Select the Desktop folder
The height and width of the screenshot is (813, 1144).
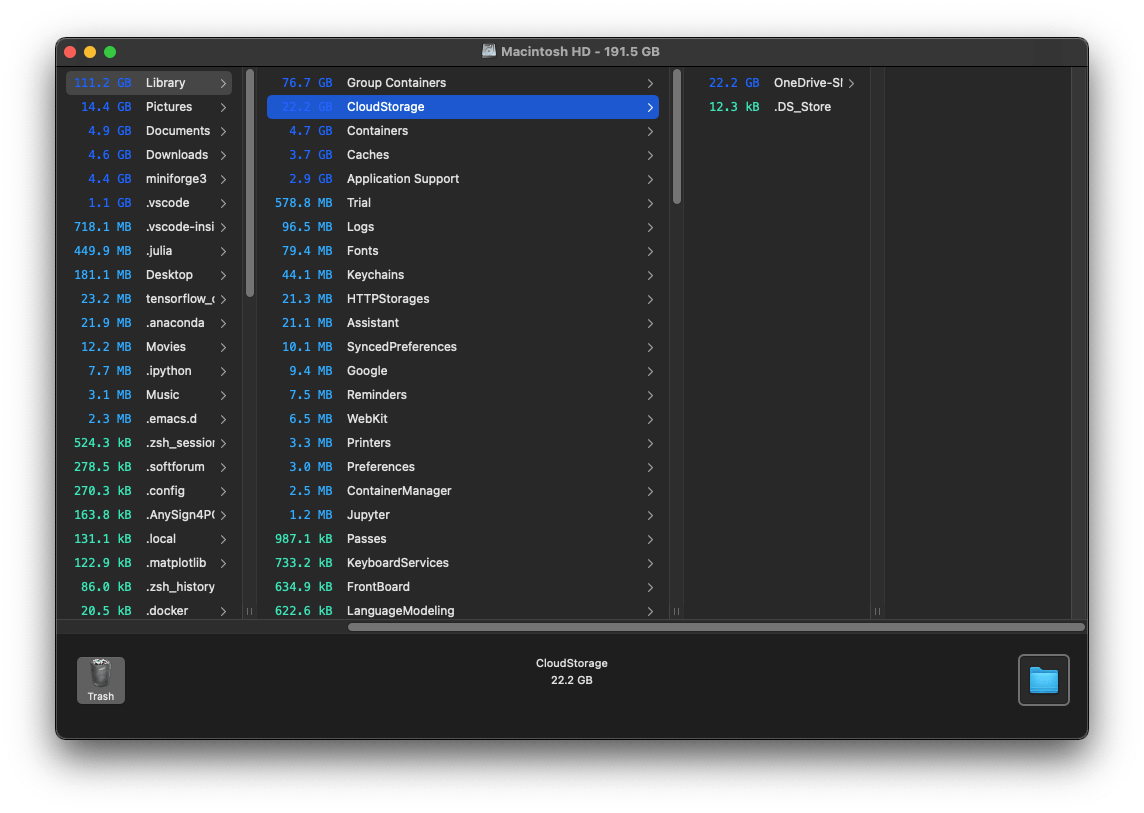[149, 275]
